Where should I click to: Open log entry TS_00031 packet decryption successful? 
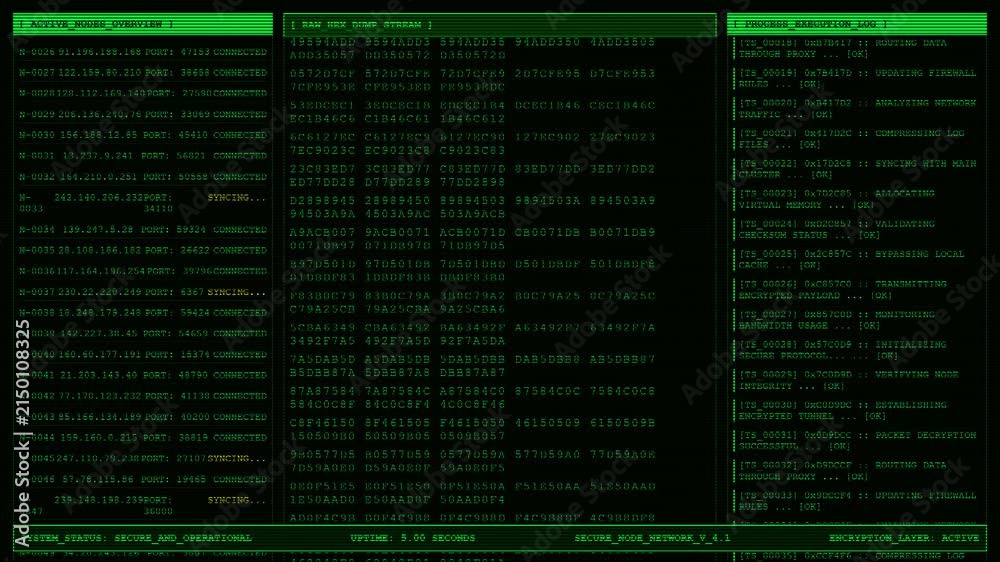click(x=857, y=441)
